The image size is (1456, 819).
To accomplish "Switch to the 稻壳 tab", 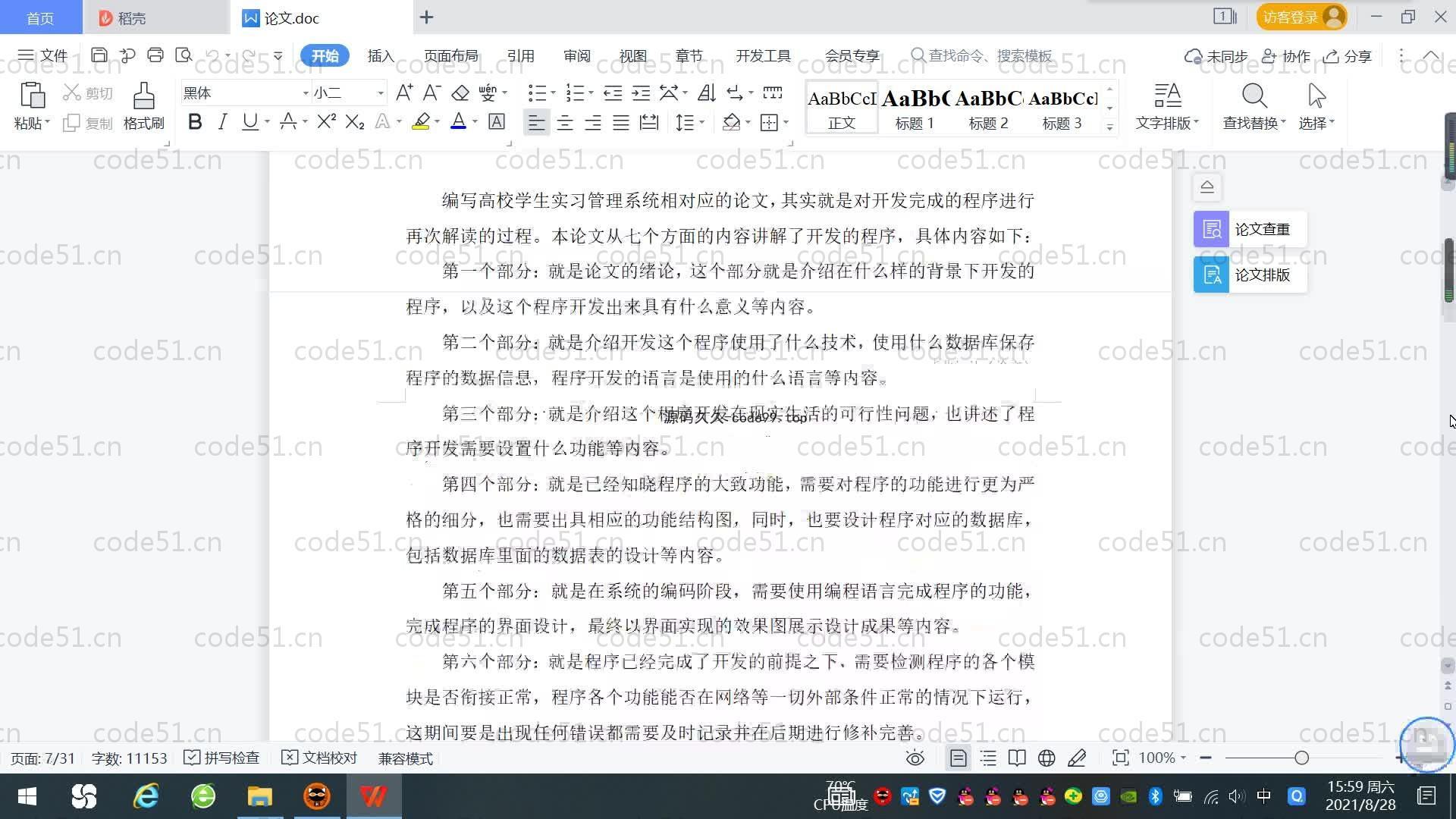I will click(155, 17).
